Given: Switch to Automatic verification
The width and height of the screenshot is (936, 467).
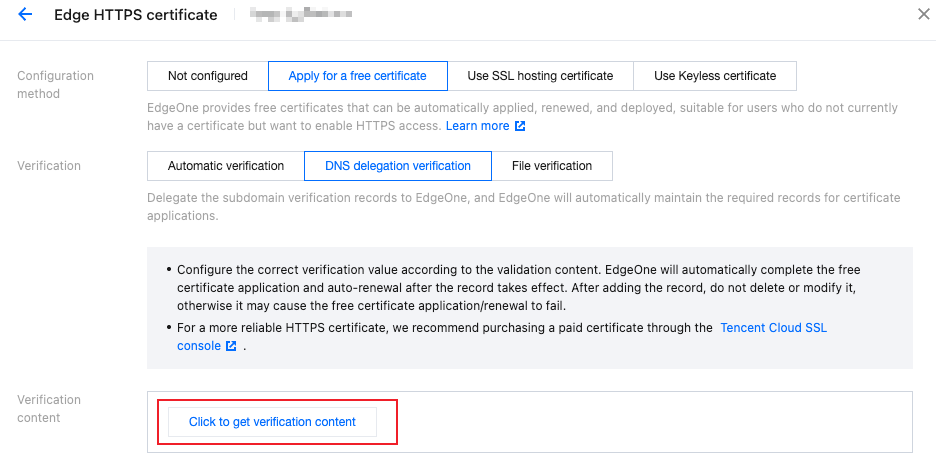Looking at the screenshot, I should pyautogui.click(x=226, y=166).
